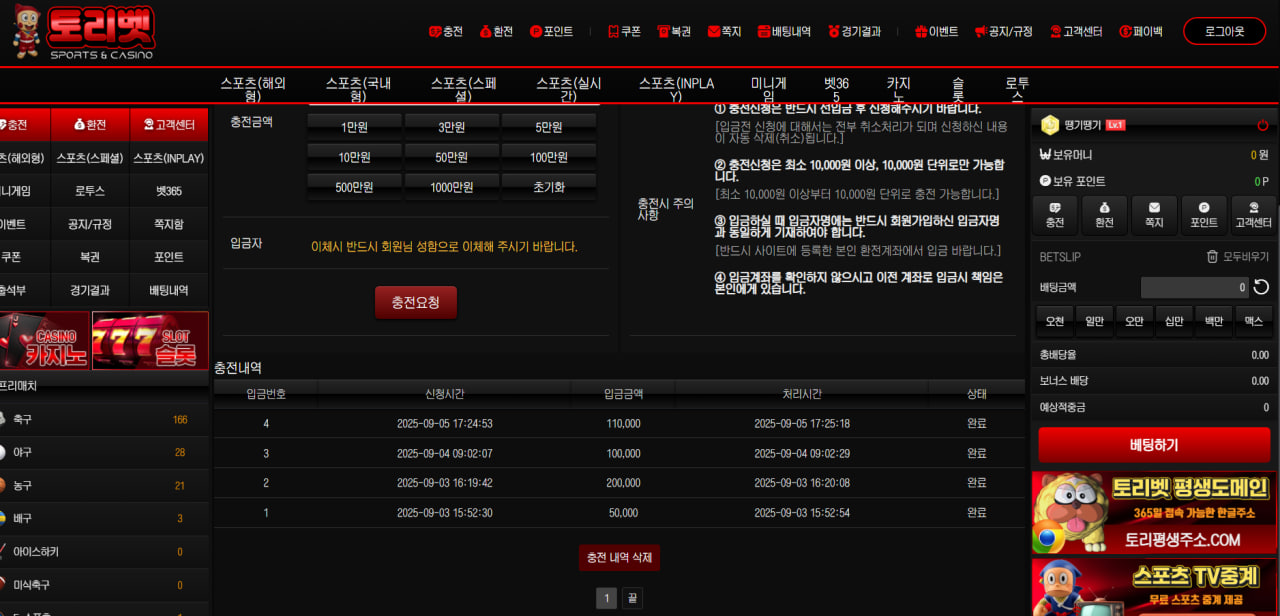Click the 토리벳 logo

click(84, 30)
